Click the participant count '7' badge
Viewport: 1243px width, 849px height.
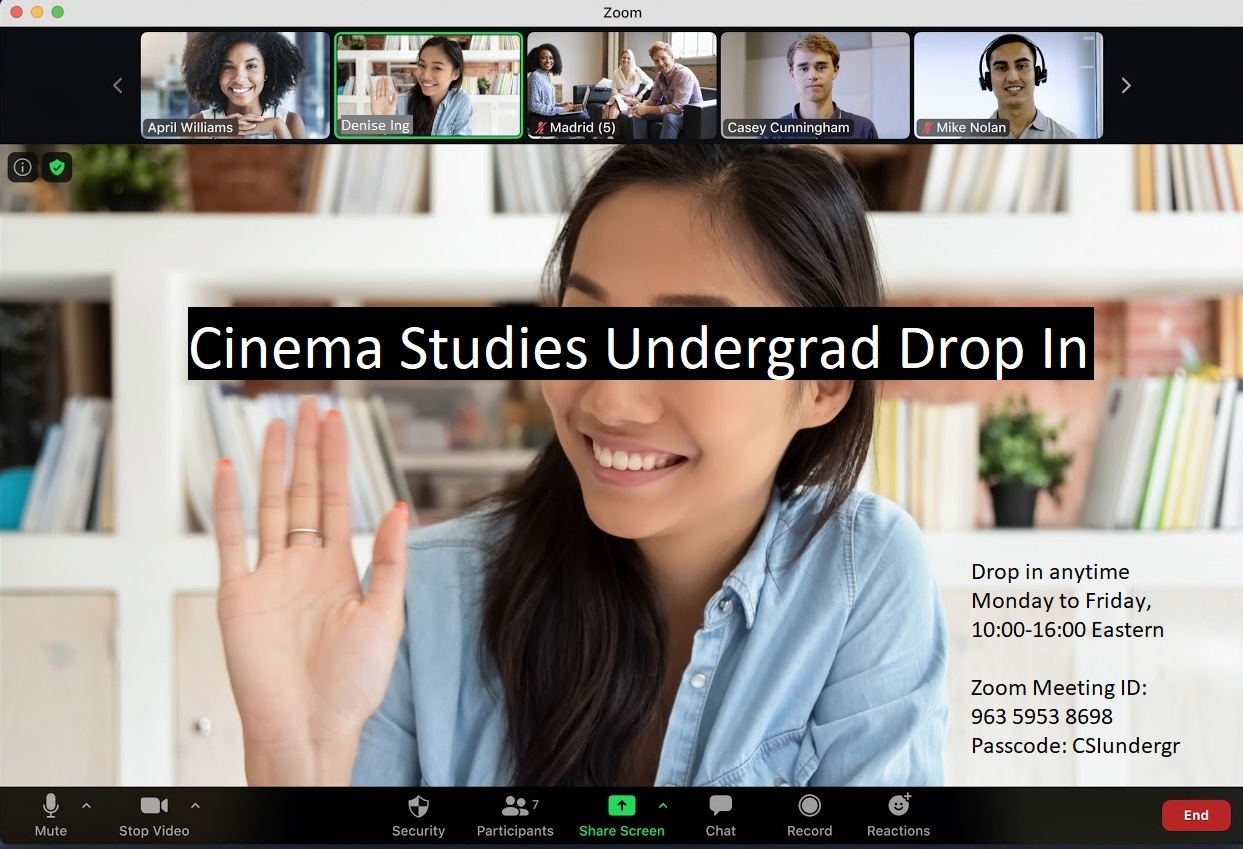click(536, 803)
